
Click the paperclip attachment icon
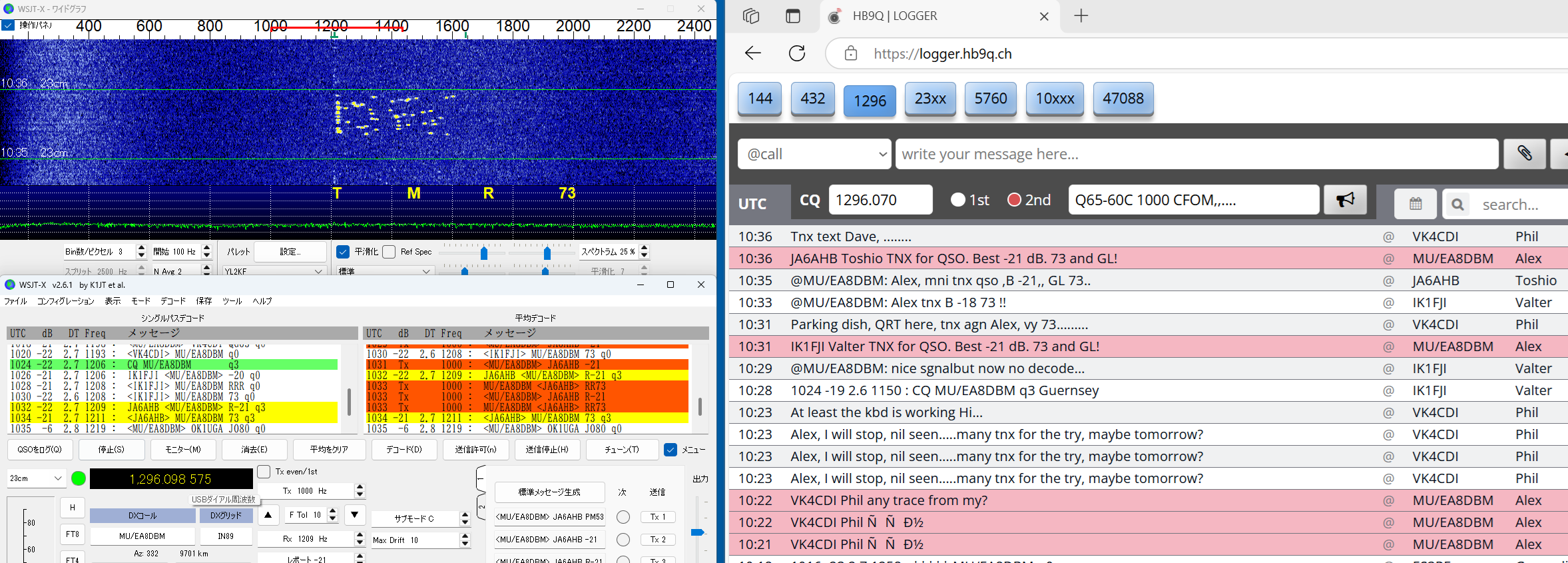1524,154
